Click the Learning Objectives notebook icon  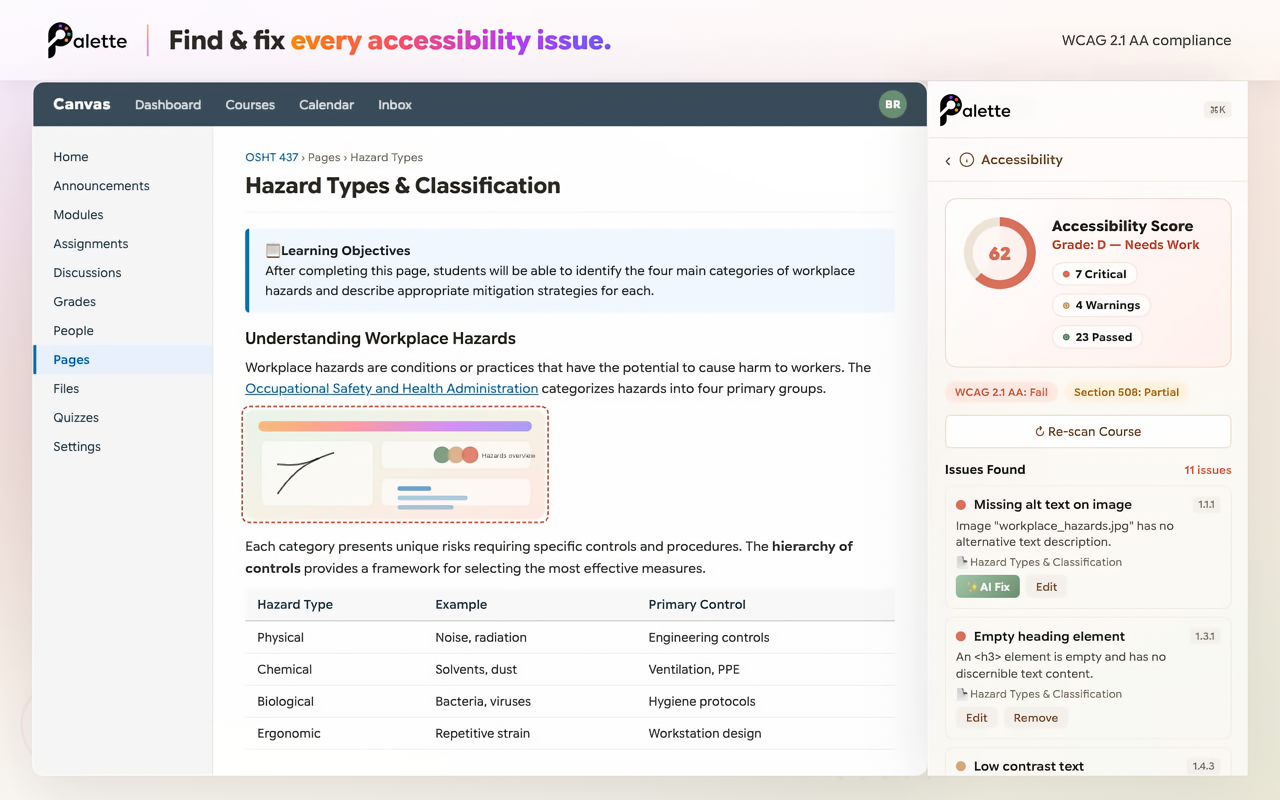click(x=272, y=251)
